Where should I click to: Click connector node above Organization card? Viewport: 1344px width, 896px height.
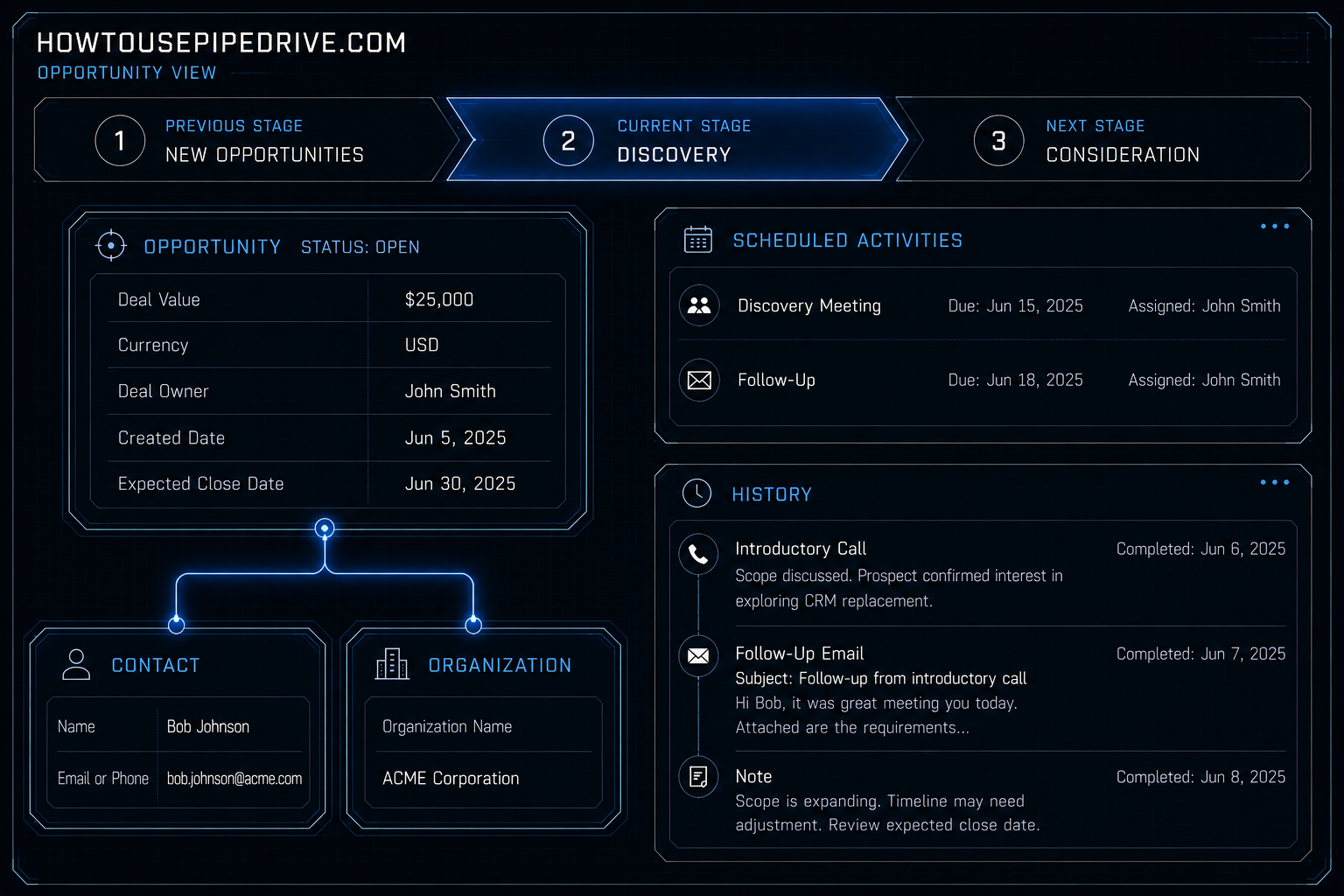(473, 625)
